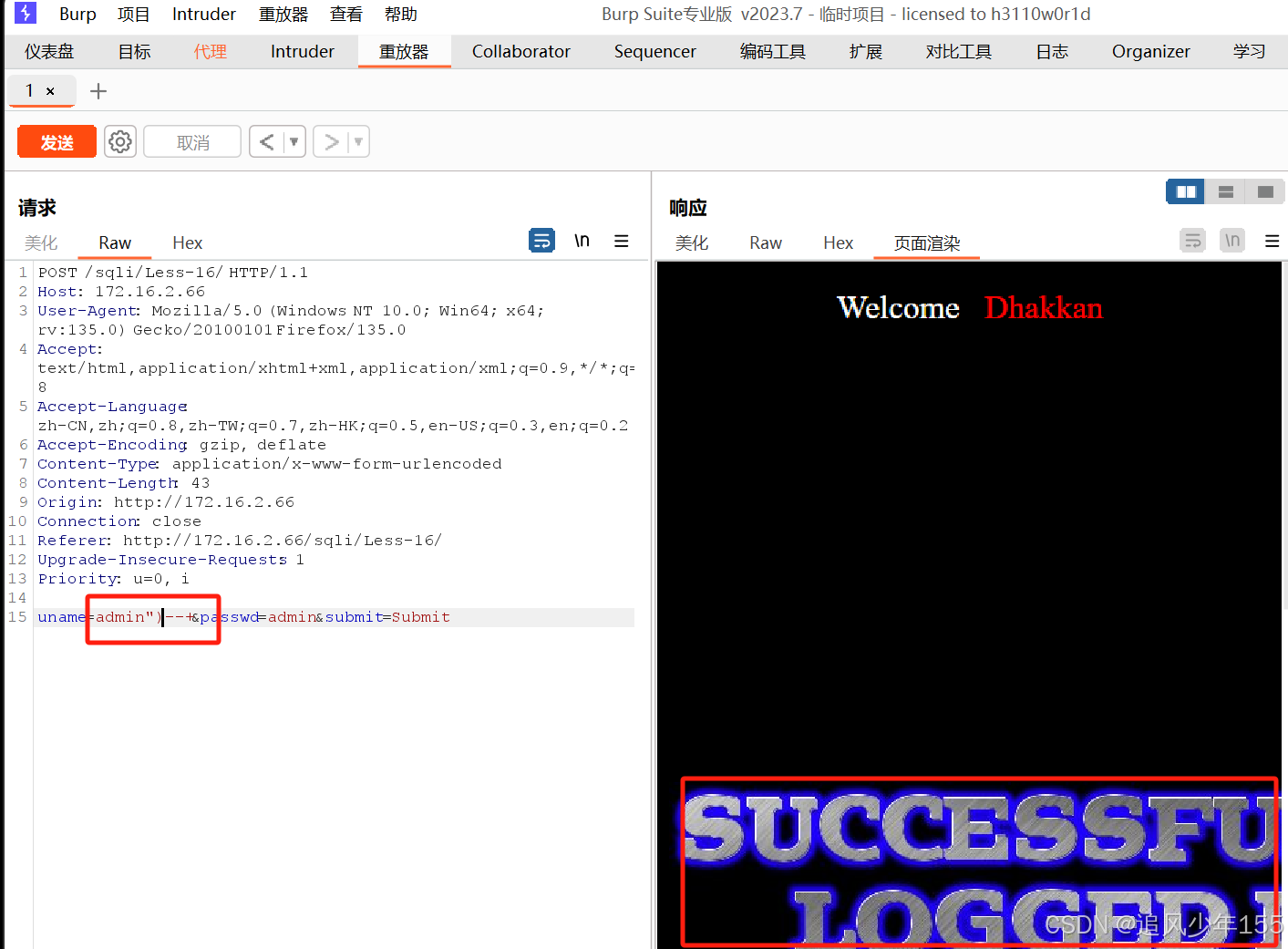The width and height of the screenshot is (1288, 949).
Task: Click the 发送 send button
Action: 56,141
